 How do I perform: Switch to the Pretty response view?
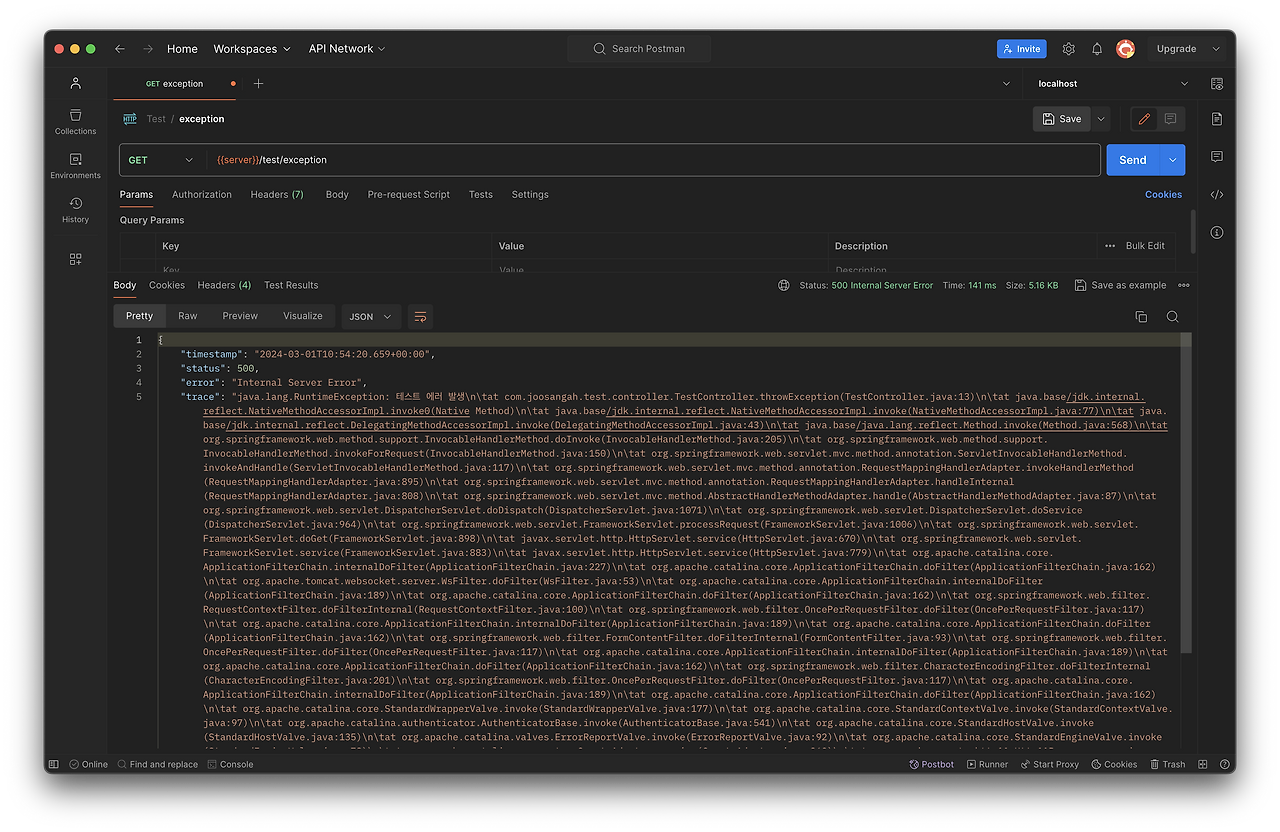[x=139, y=315]
